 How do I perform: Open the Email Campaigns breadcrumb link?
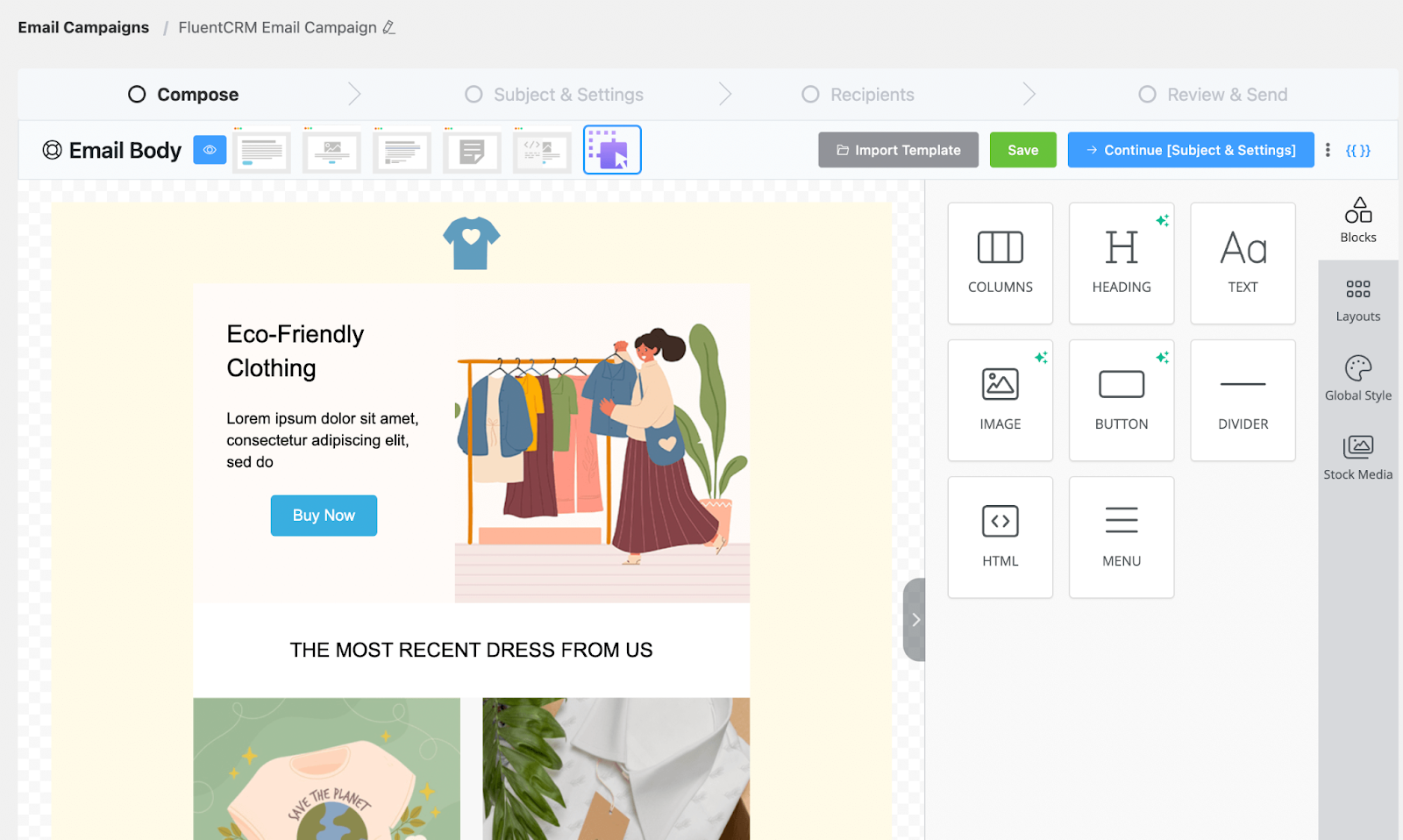click(83, 28)
